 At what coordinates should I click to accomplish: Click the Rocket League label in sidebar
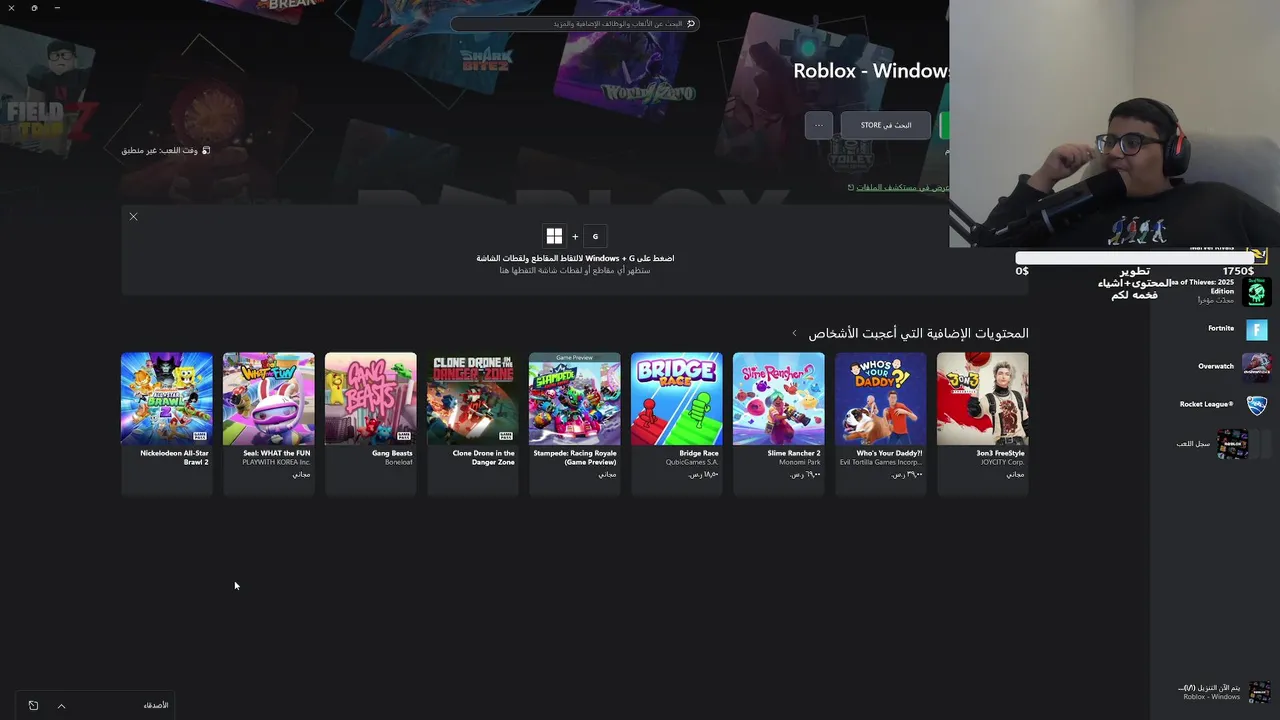click(x=1207, y=404)
